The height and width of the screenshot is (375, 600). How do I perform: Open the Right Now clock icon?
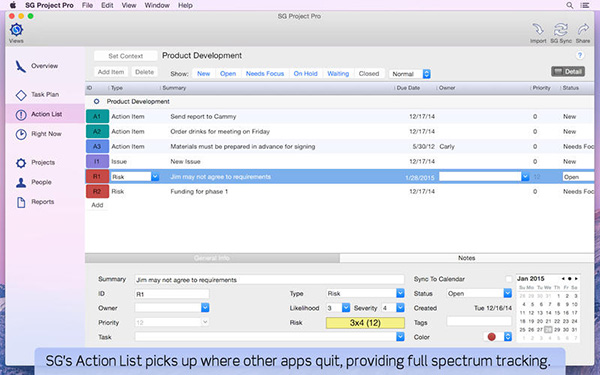tap(21, 134)
